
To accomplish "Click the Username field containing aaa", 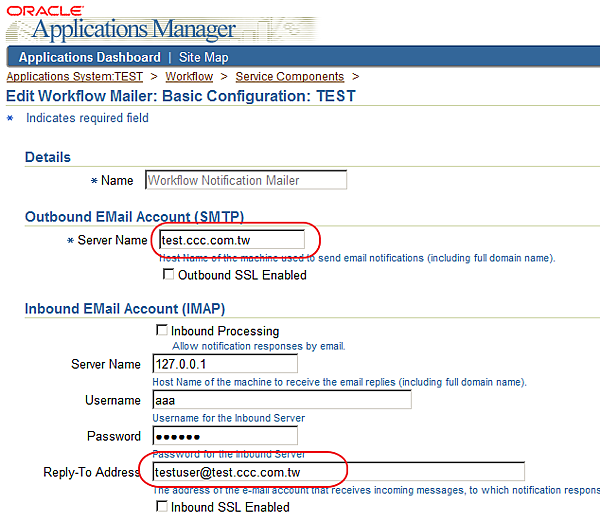I will [282, 400].
